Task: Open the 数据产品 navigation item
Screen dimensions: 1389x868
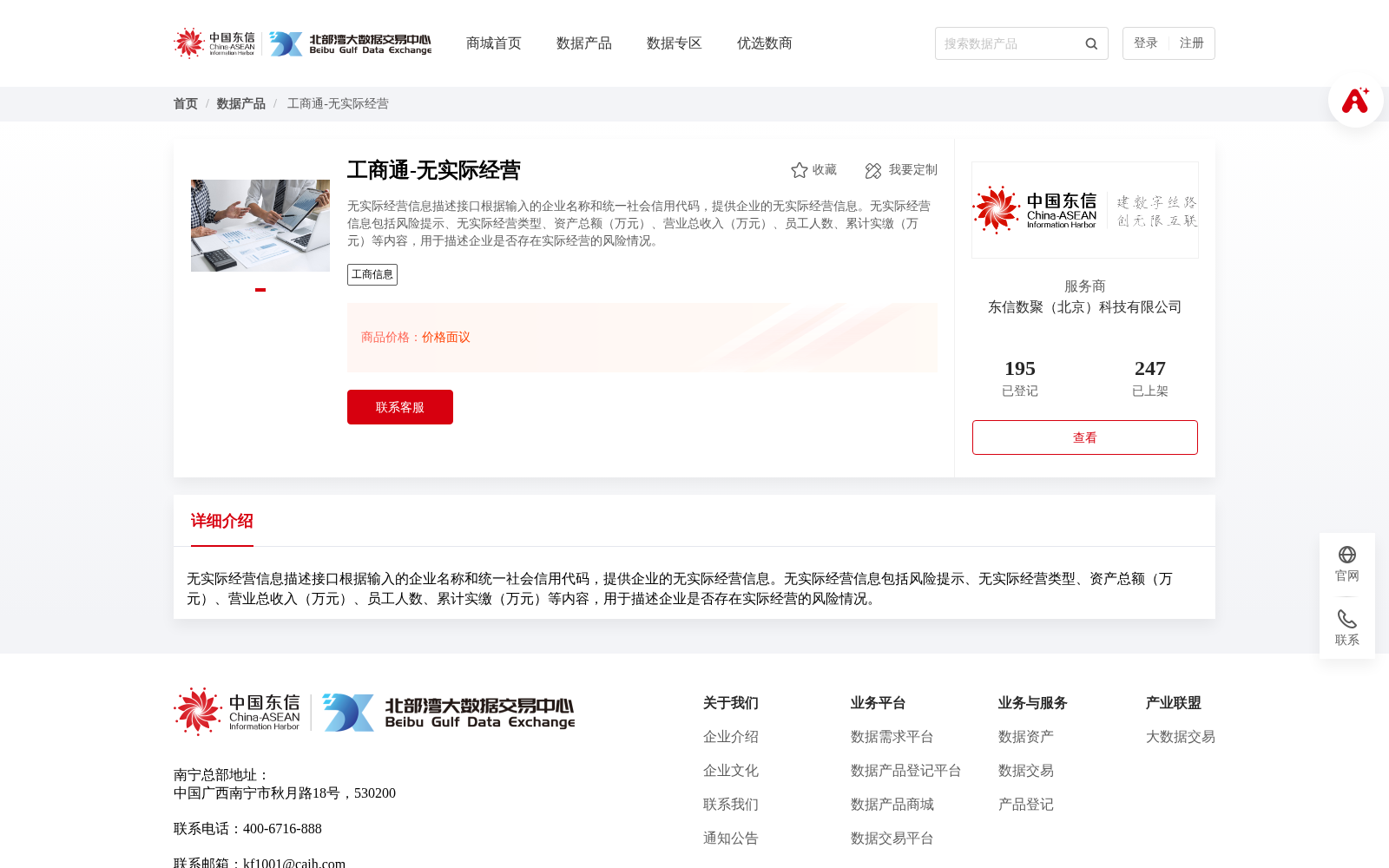Action: 584,43
